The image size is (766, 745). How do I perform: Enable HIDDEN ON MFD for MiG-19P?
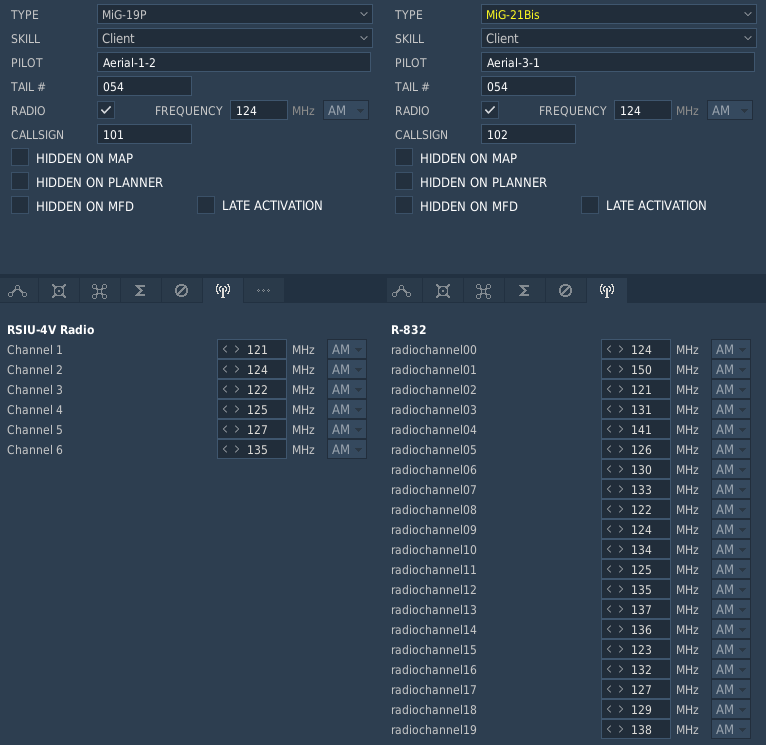[20, 206]
